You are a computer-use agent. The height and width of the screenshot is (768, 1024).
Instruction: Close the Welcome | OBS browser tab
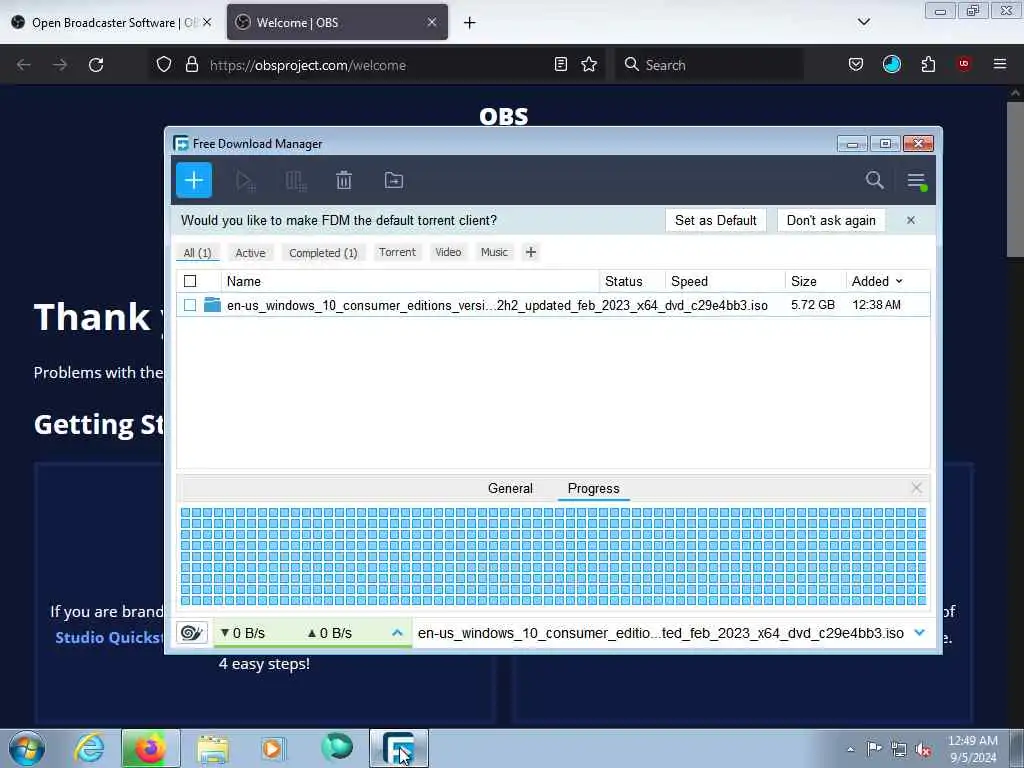tap(432, 22)
